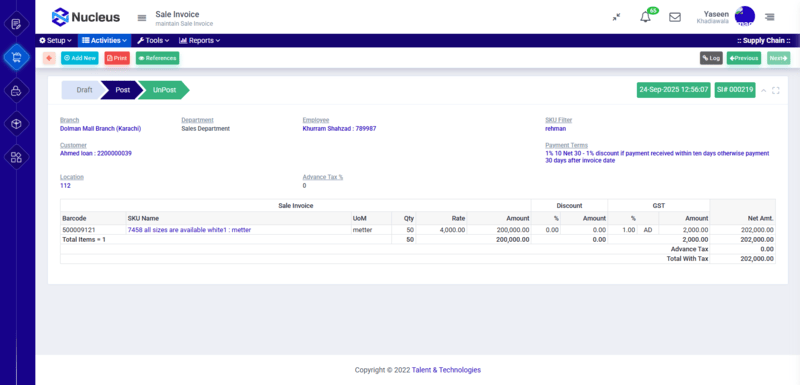Select the shopping cart sidebar icon
This screenshot has height=385, width=800.
click(x=16, y=57)
